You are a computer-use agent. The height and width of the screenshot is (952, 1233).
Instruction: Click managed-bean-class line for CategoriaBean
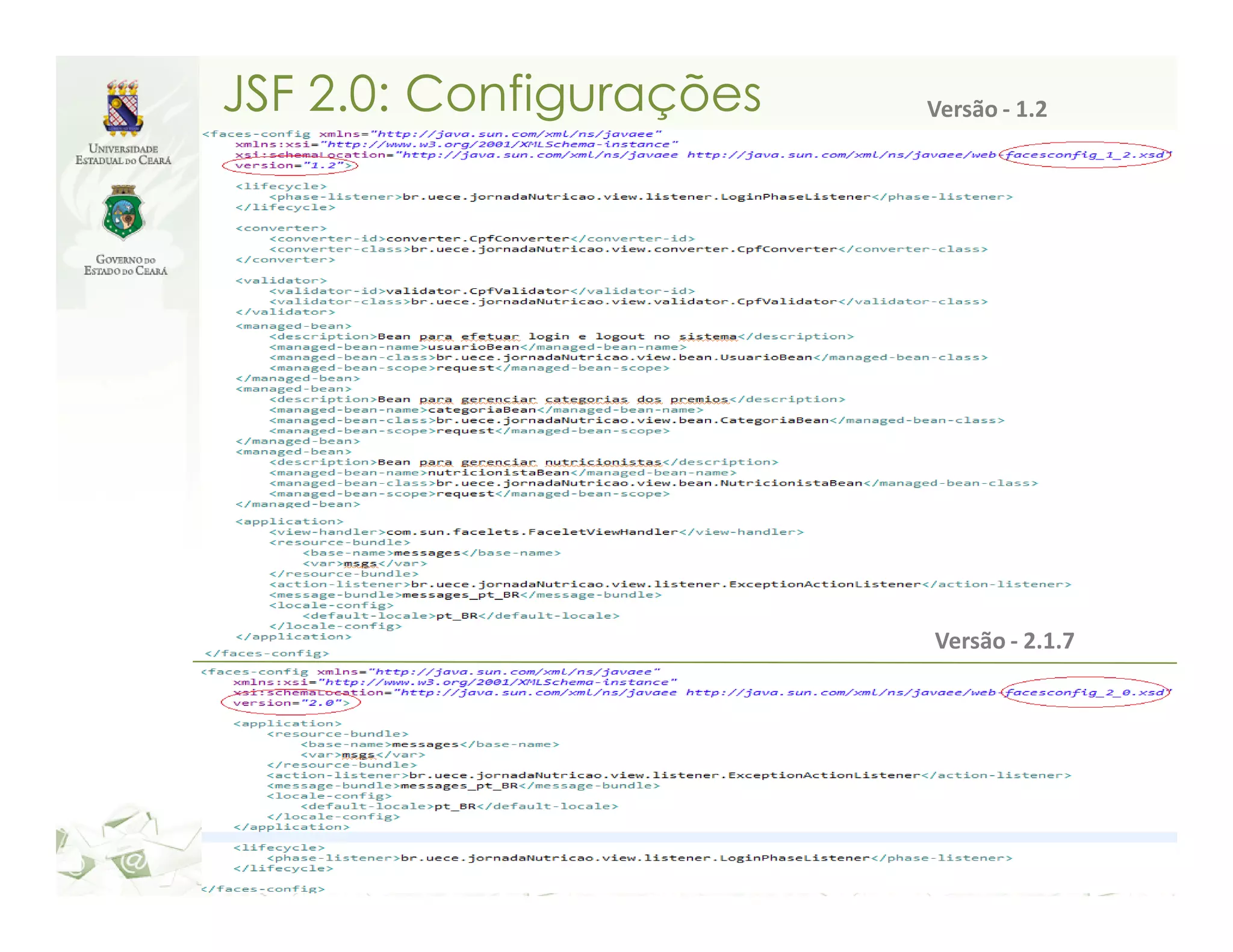[x=636, y=421]
